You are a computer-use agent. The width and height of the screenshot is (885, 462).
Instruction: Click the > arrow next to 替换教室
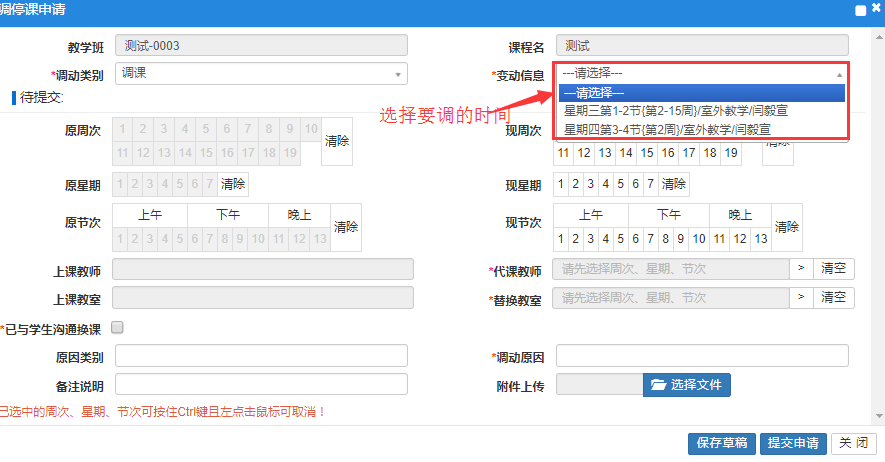coord(800,298)
